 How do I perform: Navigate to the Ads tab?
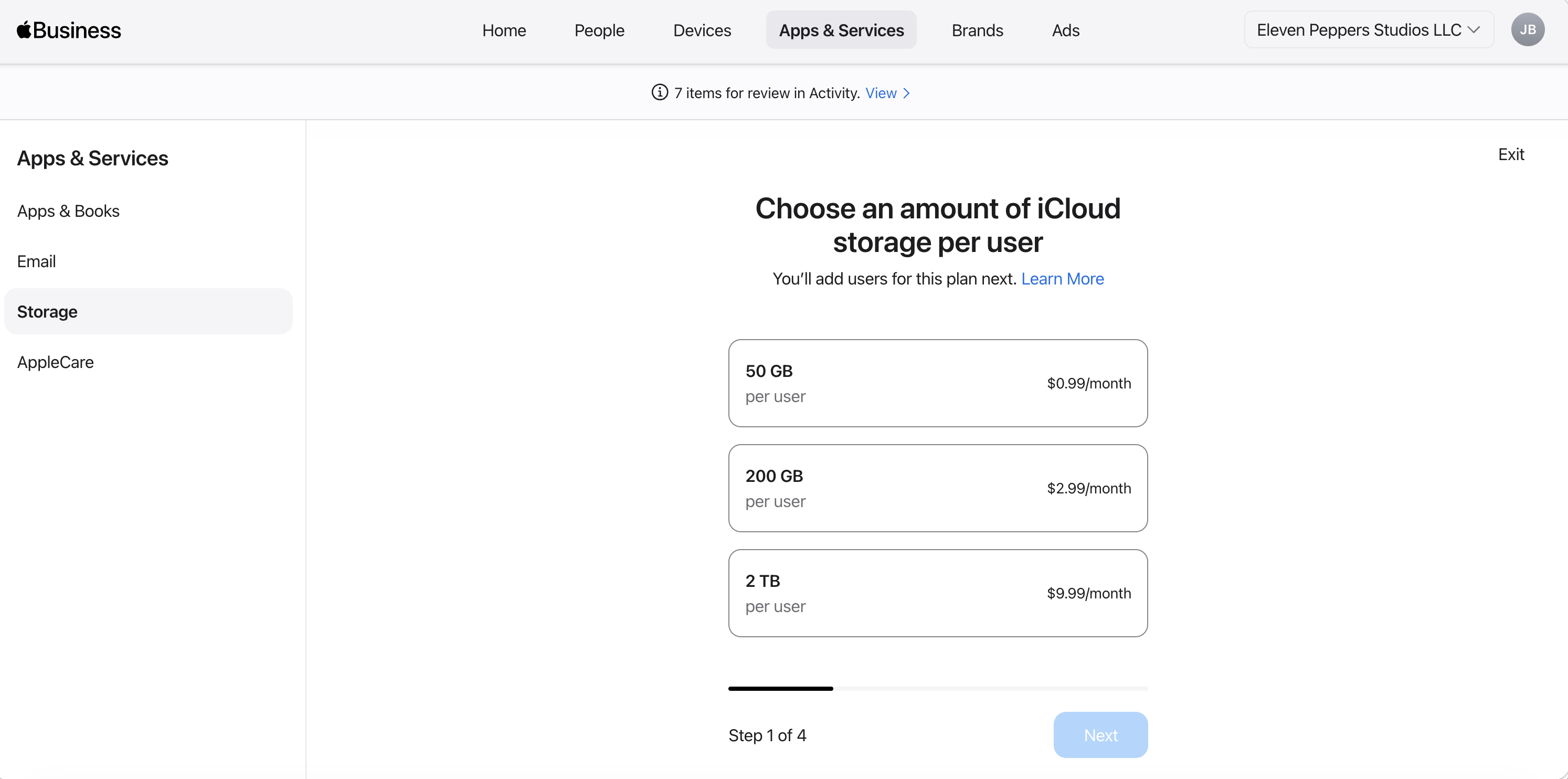[x=1065, y=30]
